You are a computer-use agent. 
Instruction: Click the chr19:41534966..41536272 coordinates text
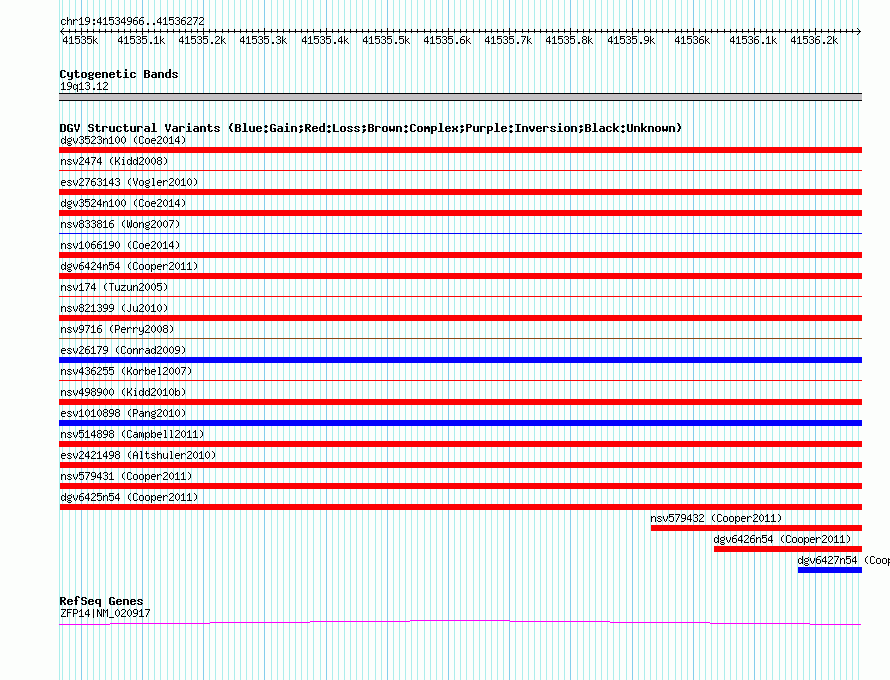[132, 21]
